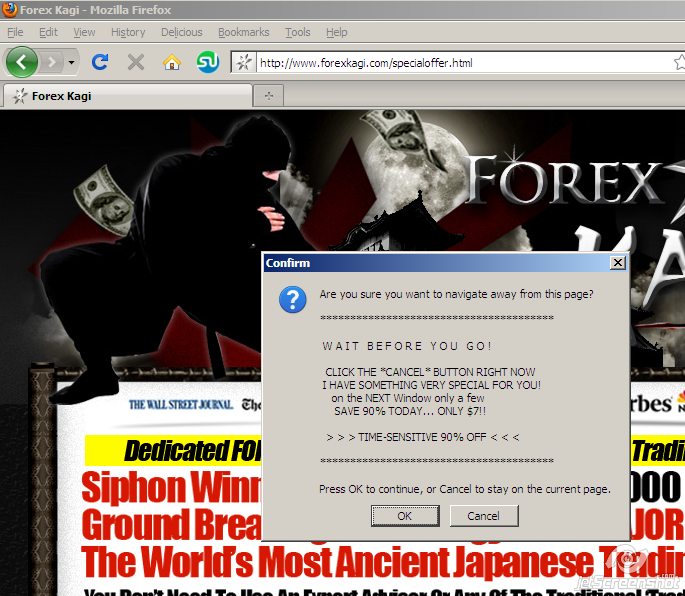The image size is (685, 596).
Task: Click the Stop loading X icon
Action: pyautogui.click(x=136, y=62)
